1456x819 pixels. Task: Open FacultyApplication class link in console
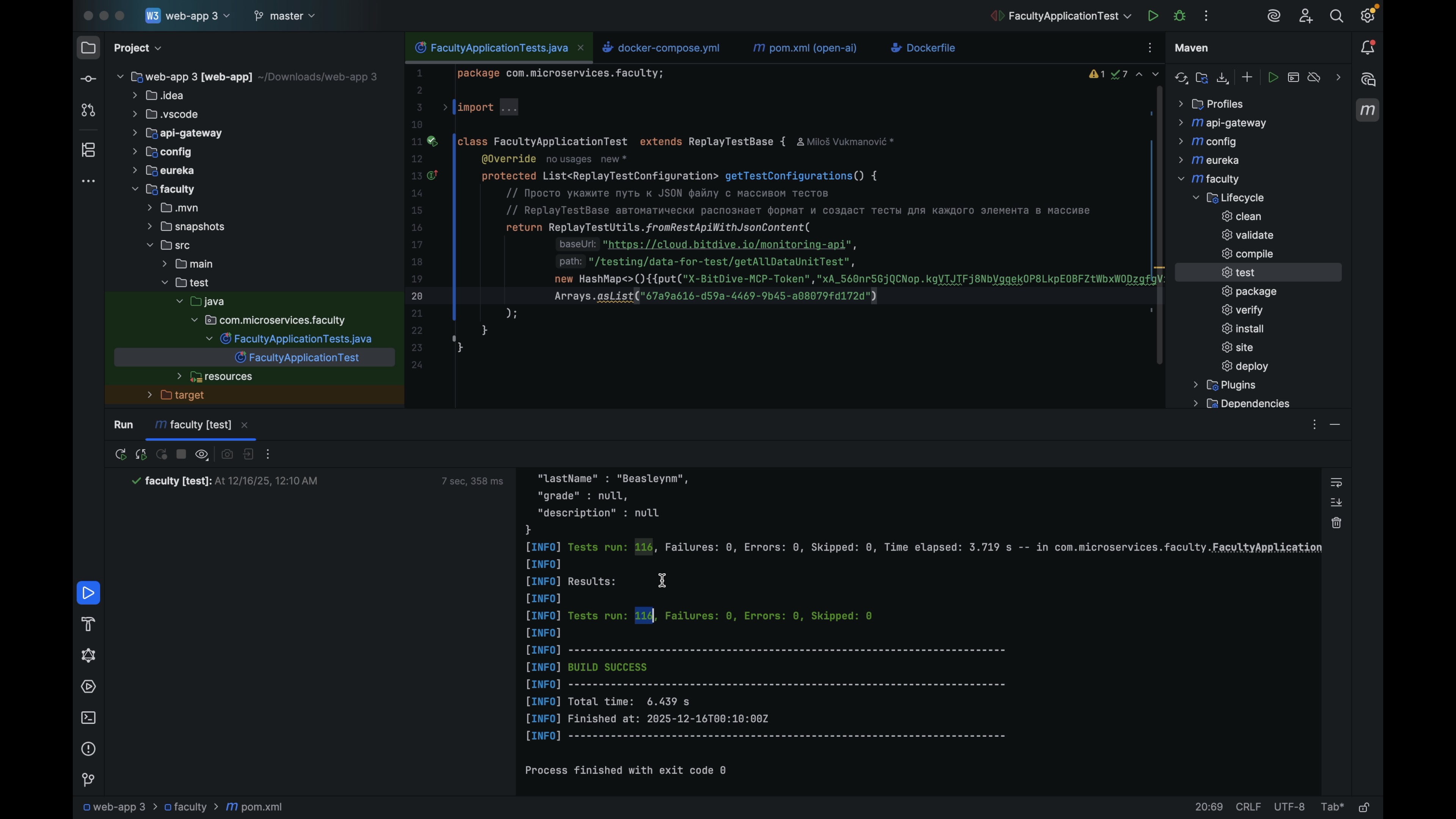coord(1267,547)
